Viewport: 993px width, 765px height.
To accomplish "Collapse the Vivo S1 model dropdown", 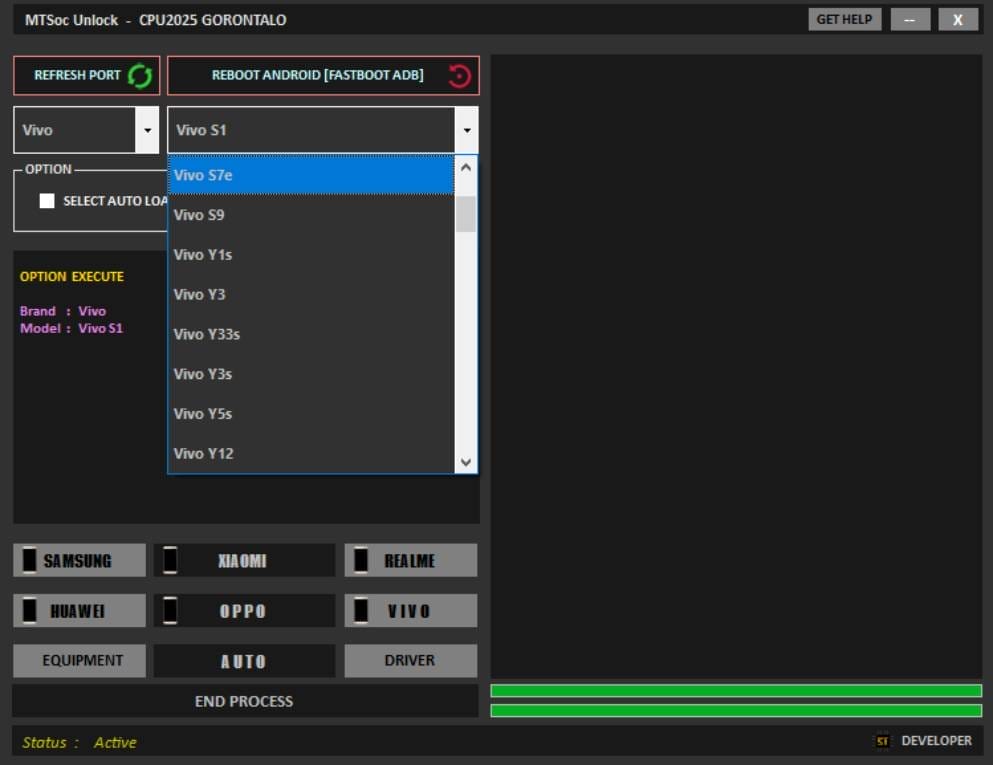I will 466,128.
